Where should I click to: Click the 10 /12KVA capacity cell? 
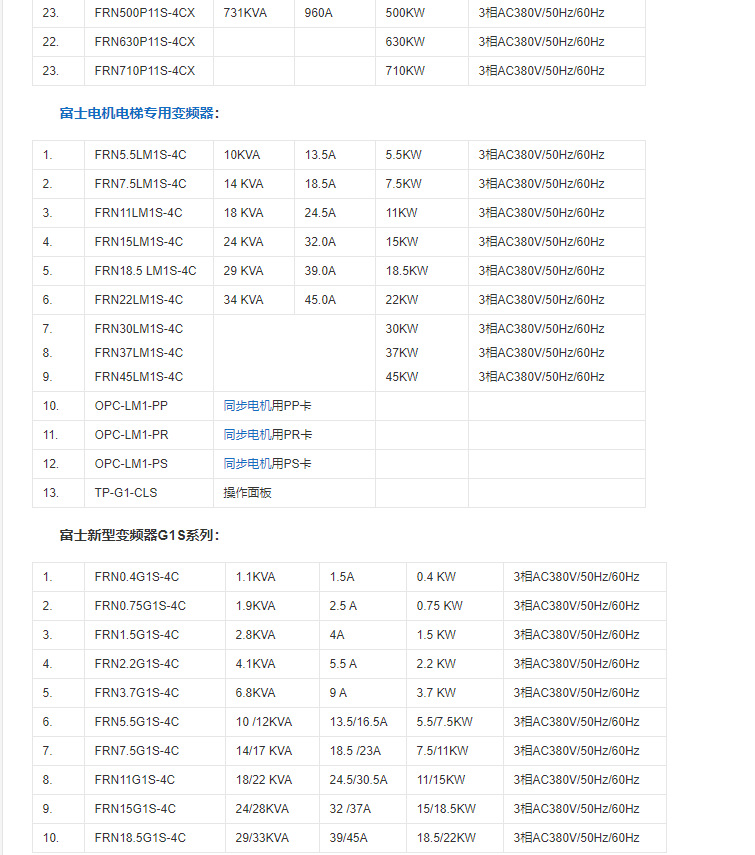coord(273,721)
